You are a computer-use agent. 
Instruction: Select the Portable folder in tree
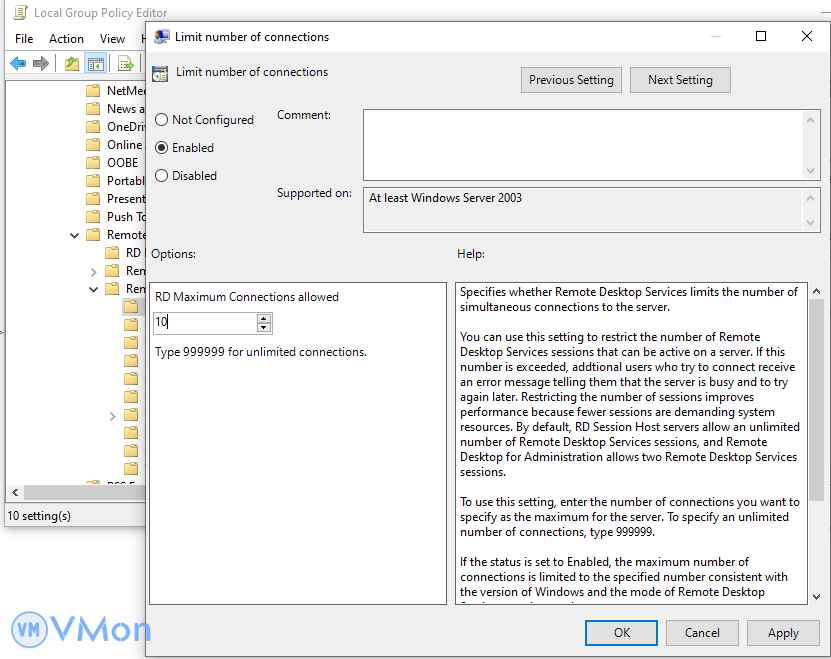116,181
